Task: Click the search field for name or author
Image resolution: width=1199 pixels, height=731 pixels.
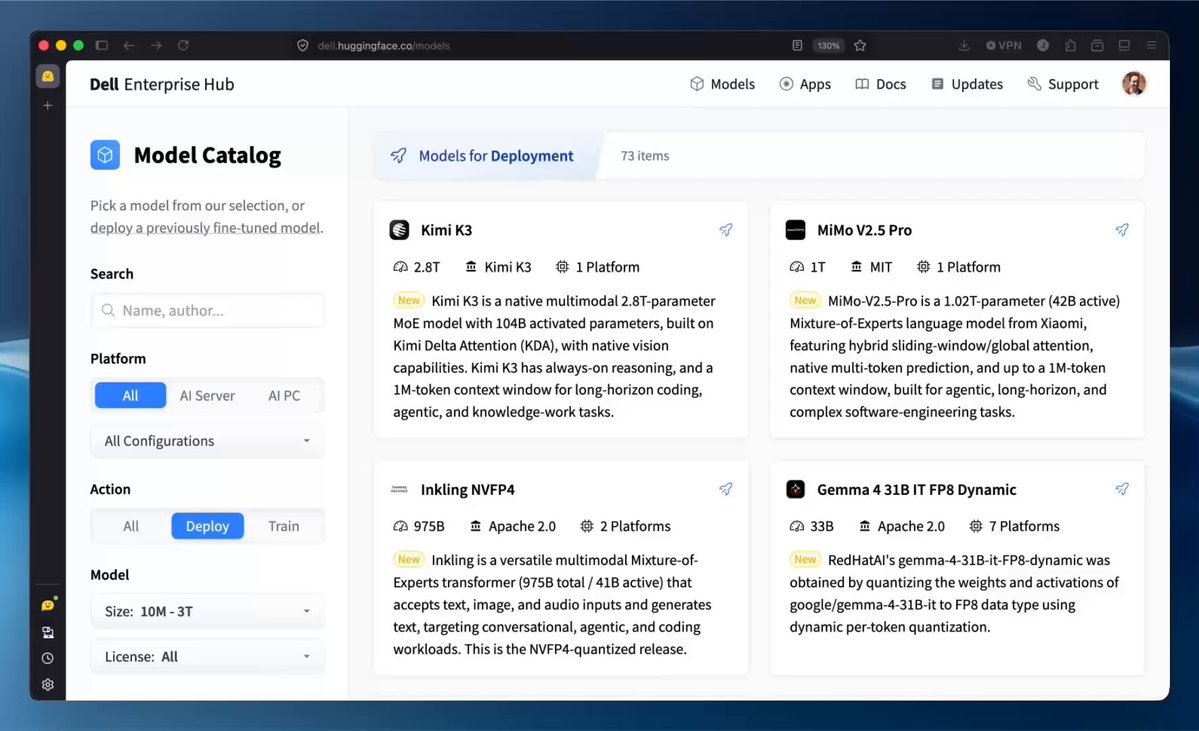Action: point(207,310)
